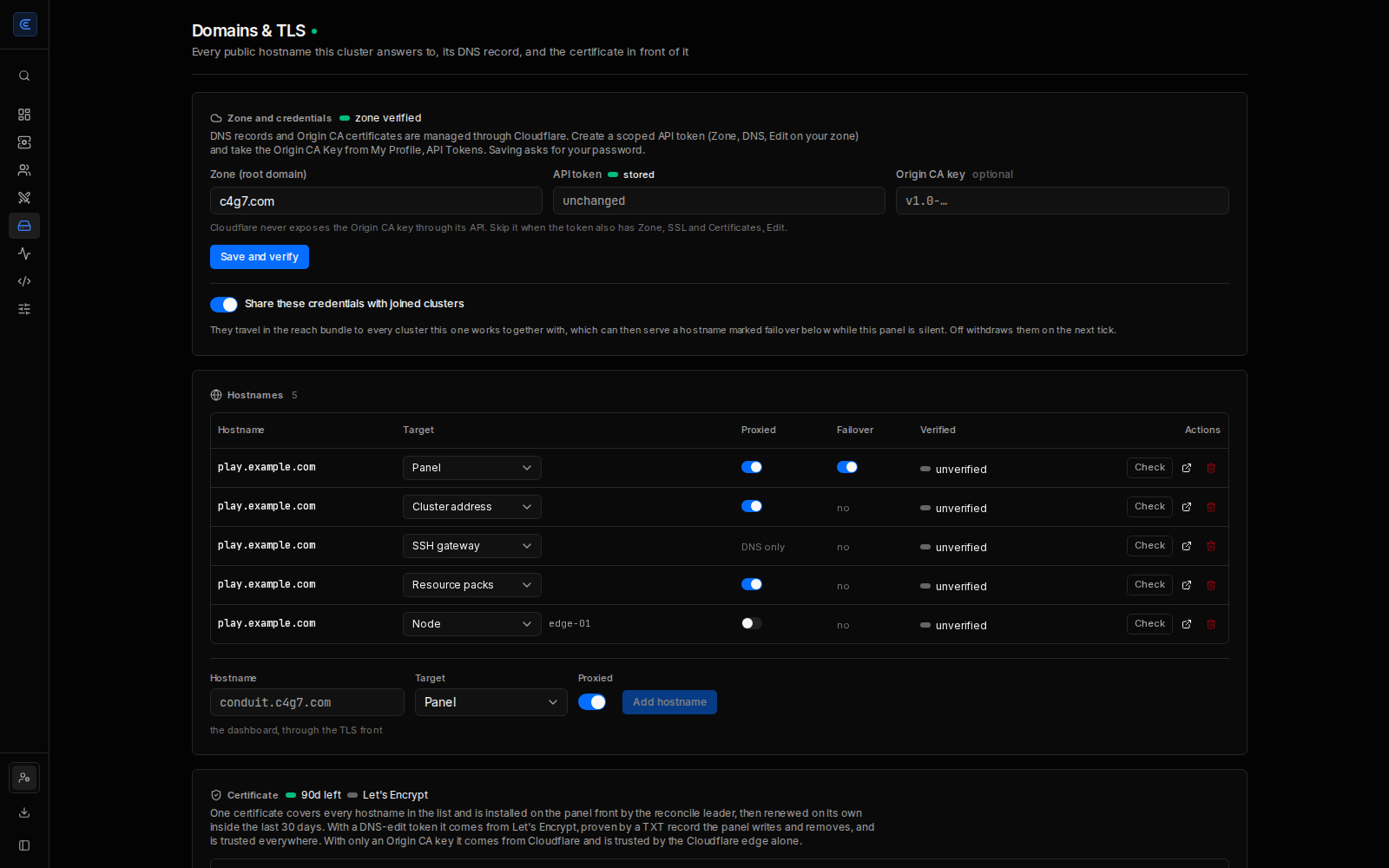Click the Domains & TLS page heading
This screenshot has width=1389, height=868.
point(248,30)
